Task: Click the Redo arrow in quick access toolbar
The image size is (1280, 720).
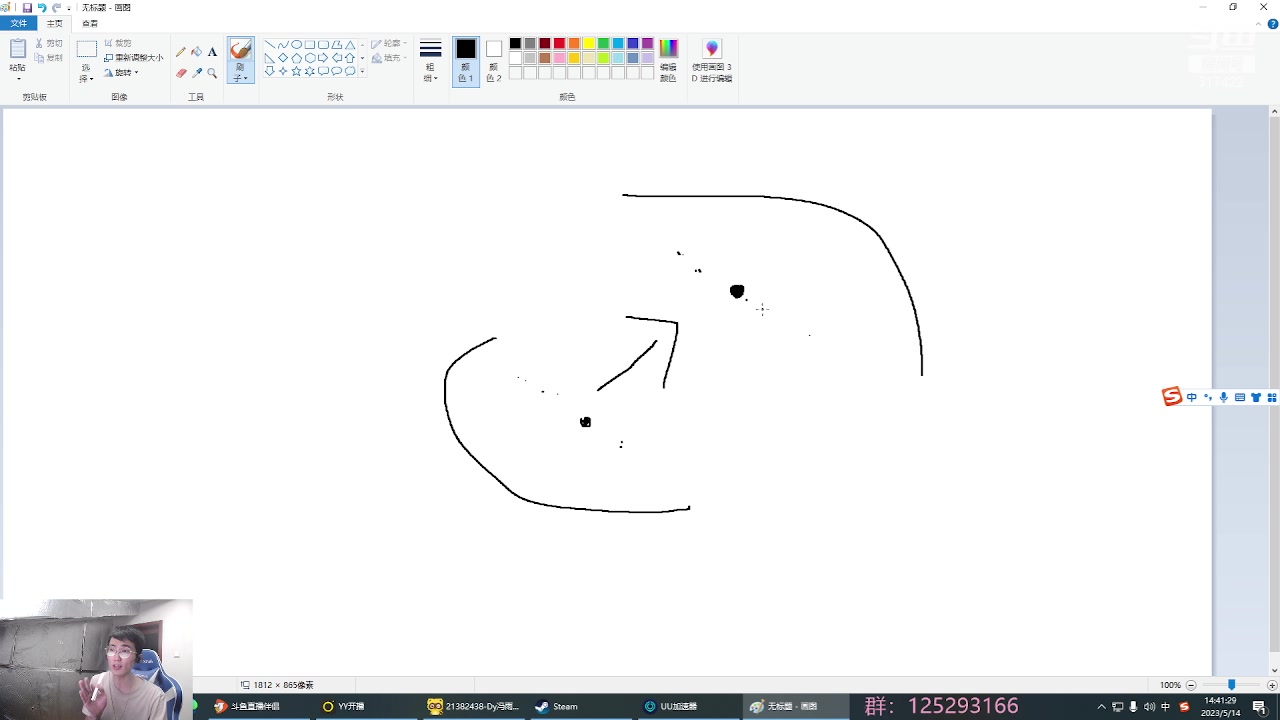Action: pos(56,7)
